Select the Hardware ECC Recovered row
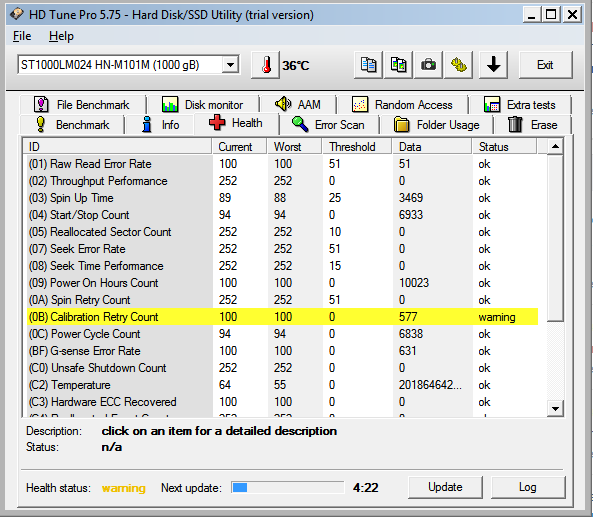The image size is (594, 517). 283,402
